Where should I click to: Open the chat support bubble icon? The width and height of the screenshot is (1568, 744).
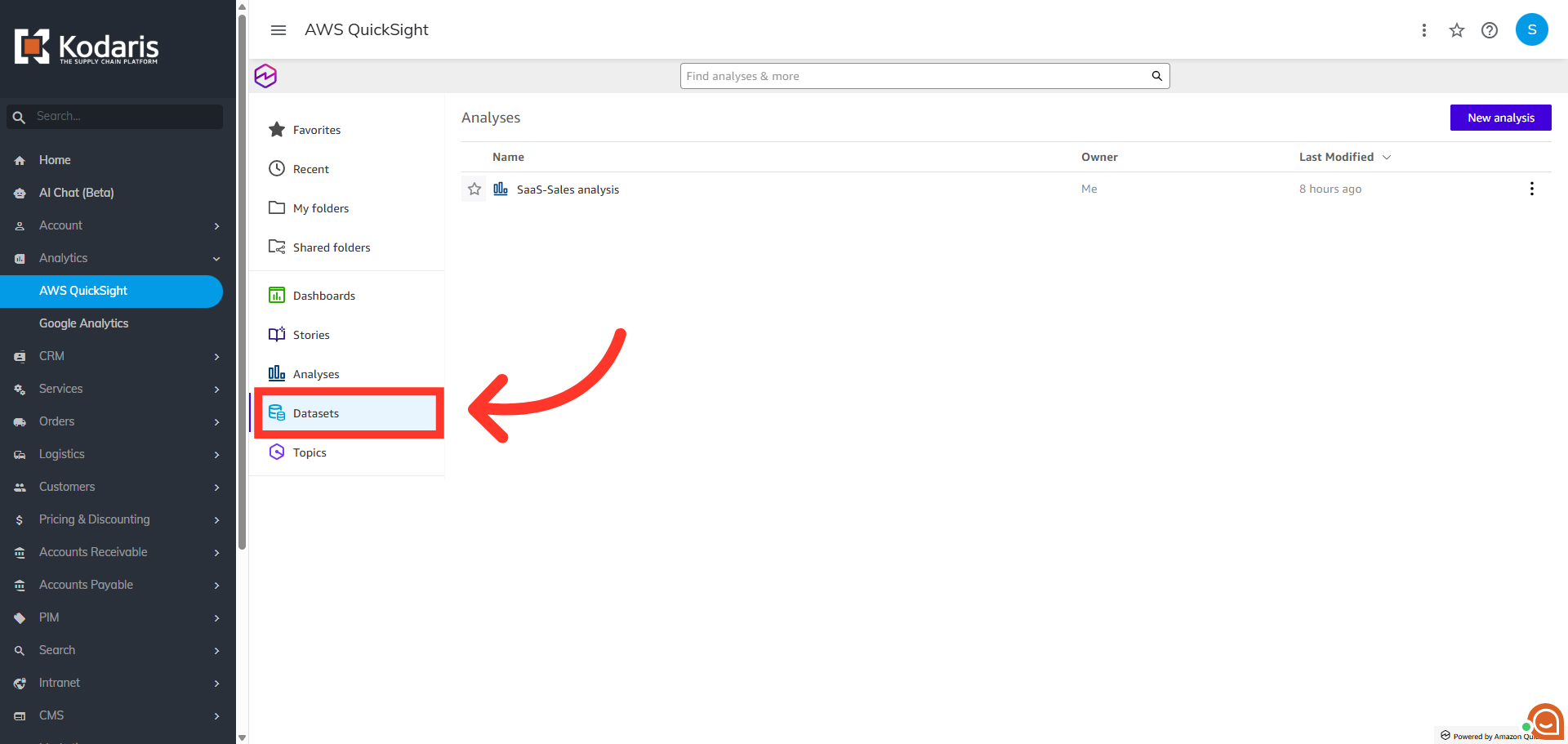[1545, 722]
